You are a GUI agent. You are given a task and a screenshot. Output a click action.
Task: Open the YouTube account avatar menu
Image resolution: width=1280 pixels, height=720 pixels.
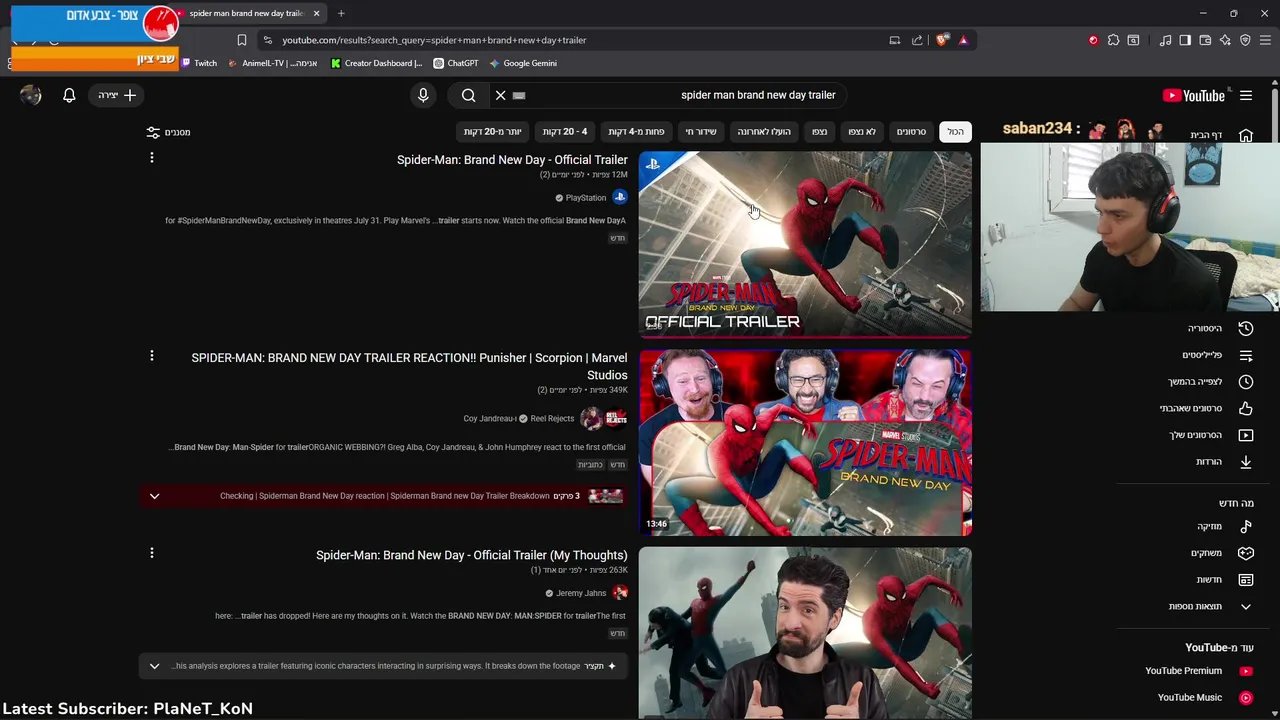coord(31,95)
